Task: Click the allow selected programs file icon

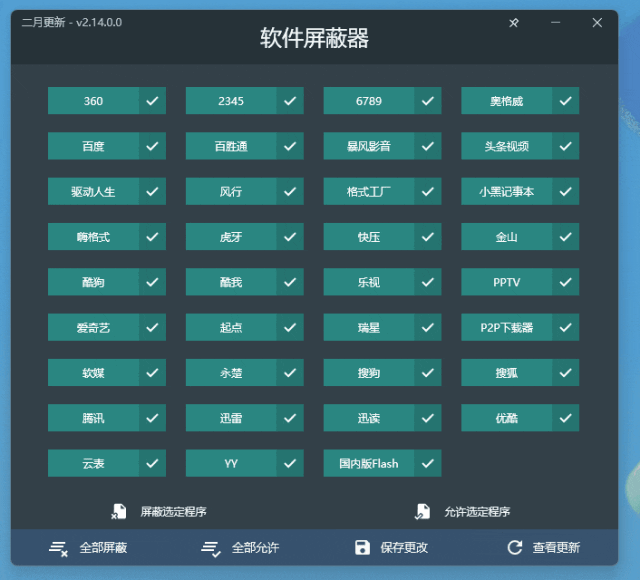Action: [422, 511]
